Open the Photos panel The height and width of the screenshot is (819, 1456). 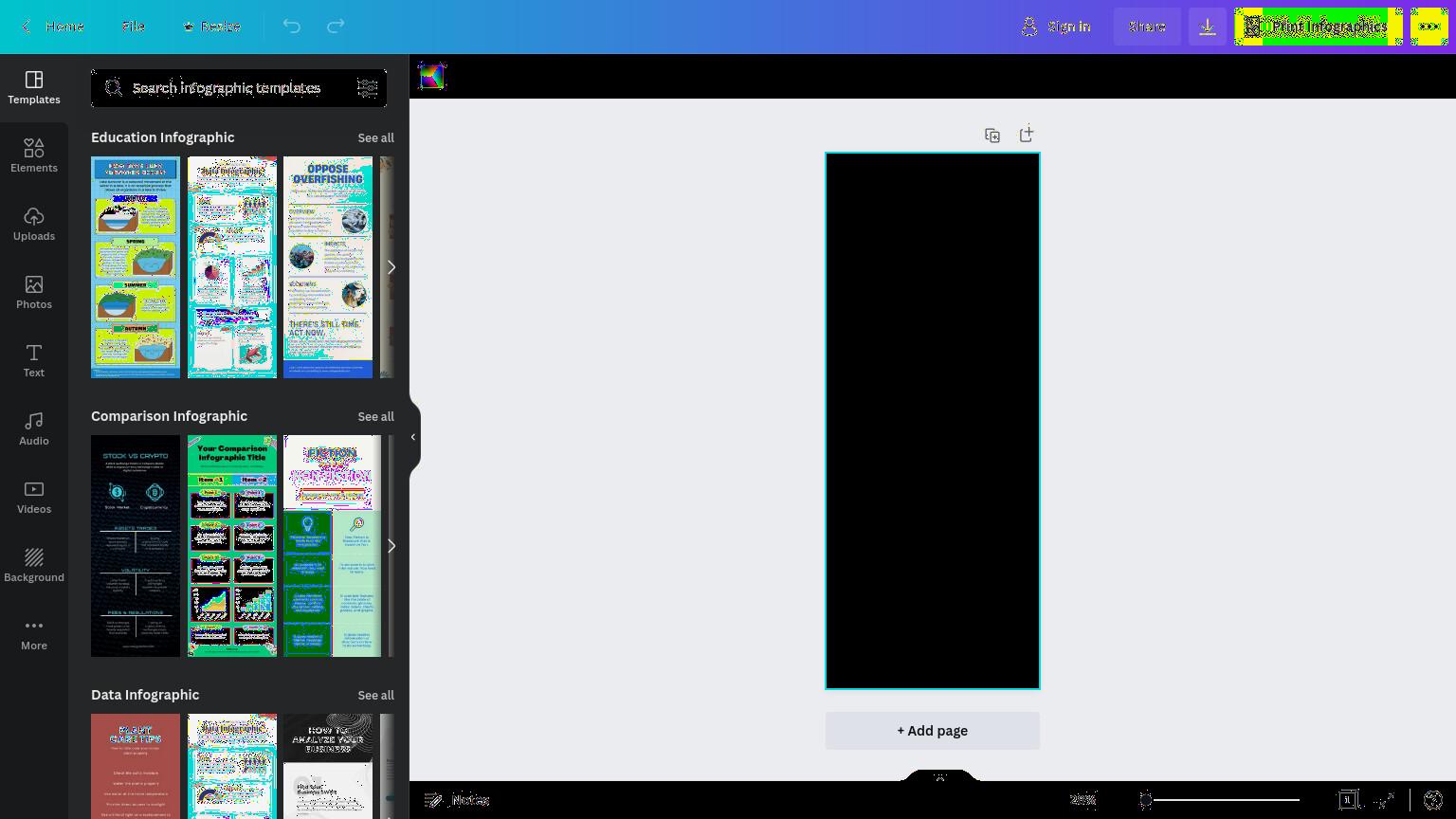coord(34,293)
